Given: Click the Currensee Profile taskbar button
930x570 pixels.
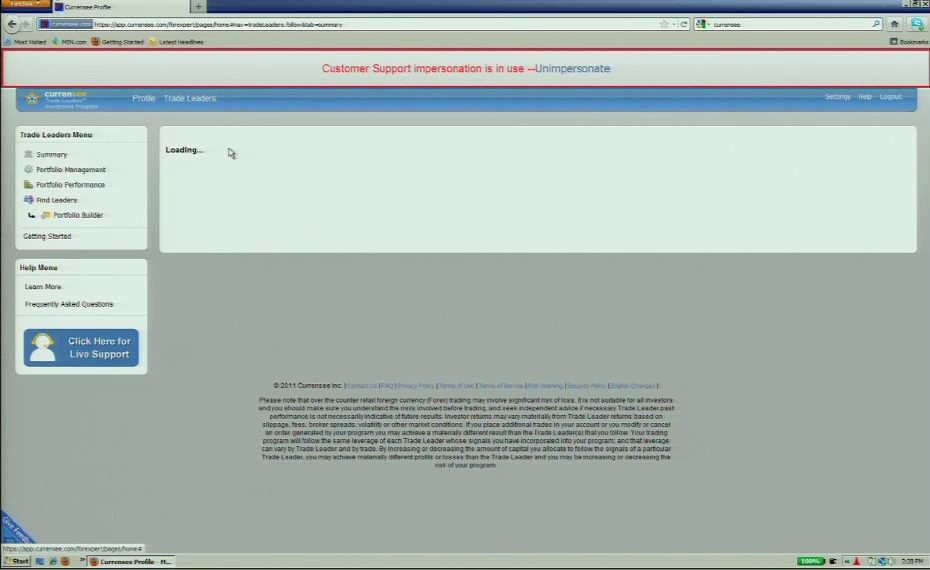Looking at the screenshot, I should point(131,561).
